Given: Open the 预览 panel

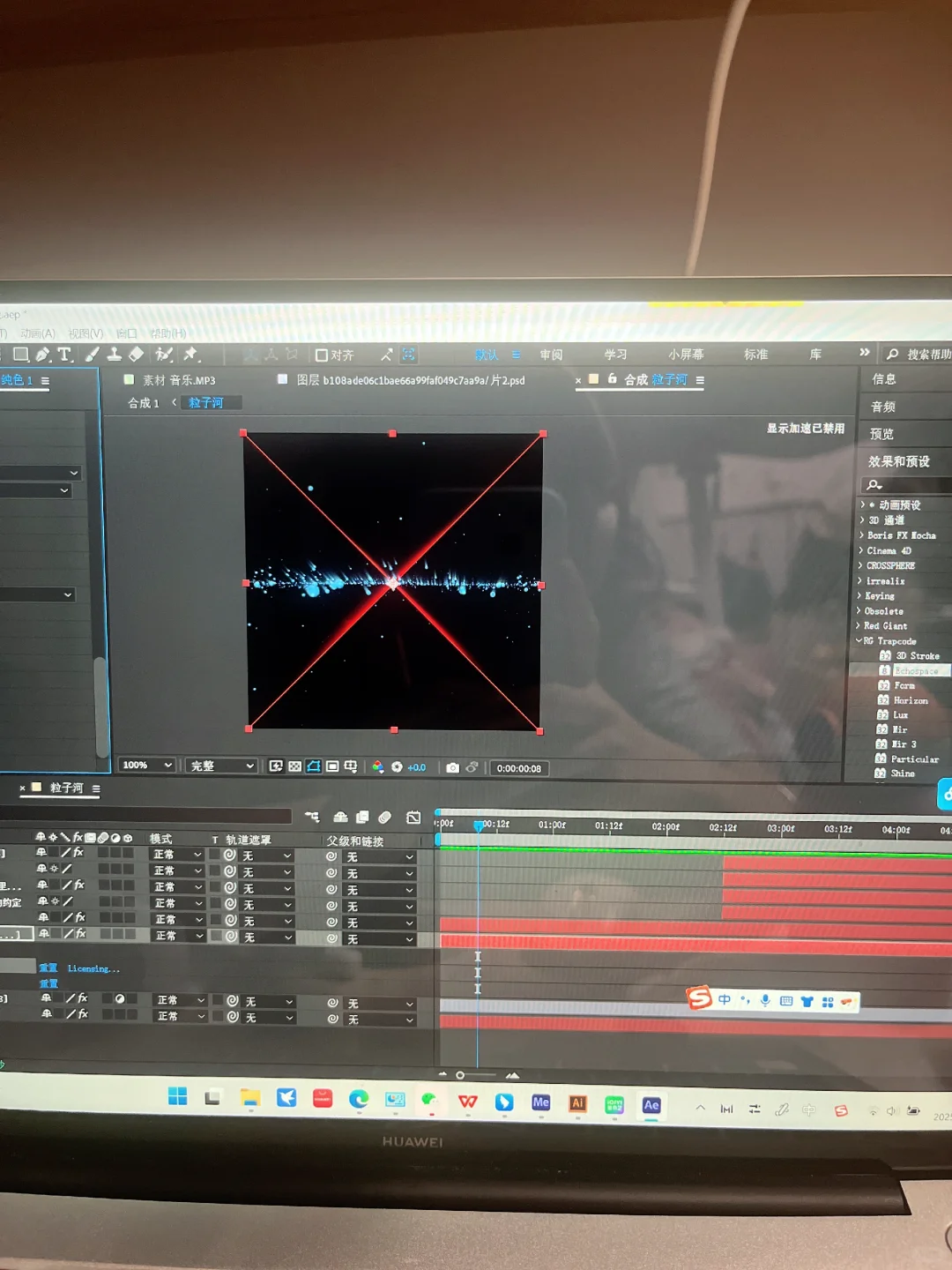Looking at the screenshot, I should point(881,434).
